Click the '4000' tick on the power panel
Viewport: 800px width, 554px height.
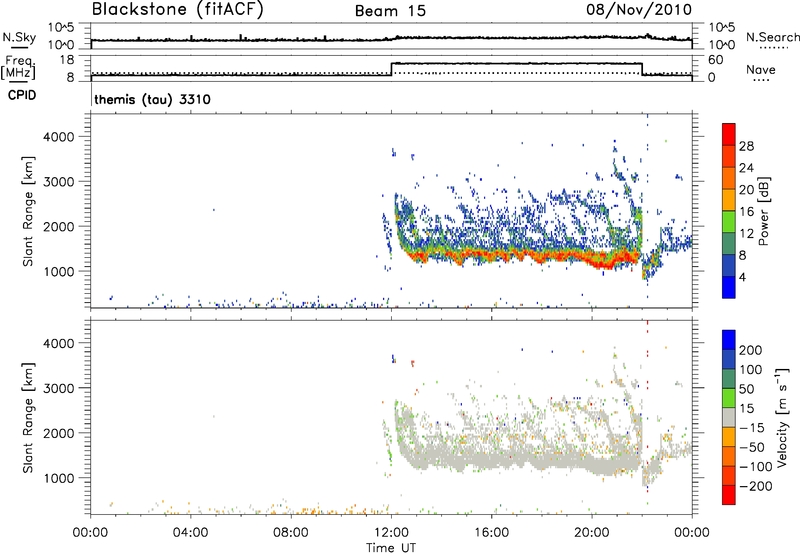(58, 137)
